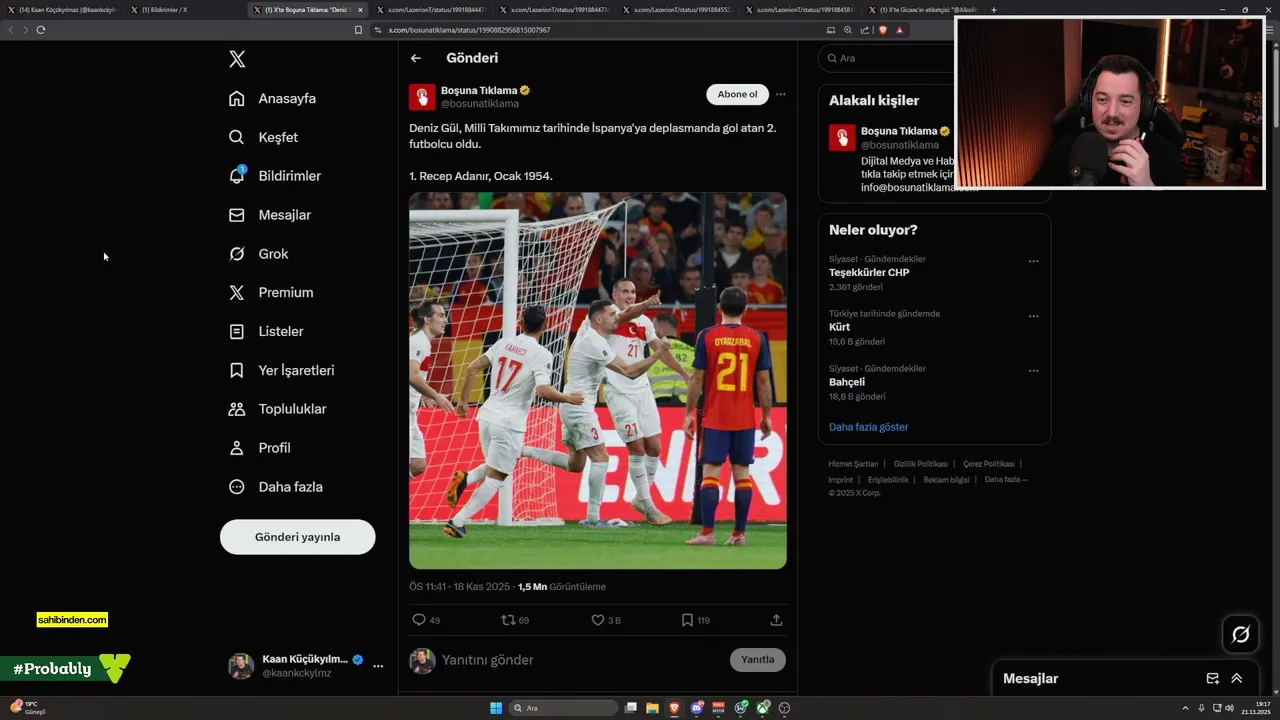The image size is (1280, 720).
Task: Open the Kürt trending topic
Action: [x=839, y=327]
